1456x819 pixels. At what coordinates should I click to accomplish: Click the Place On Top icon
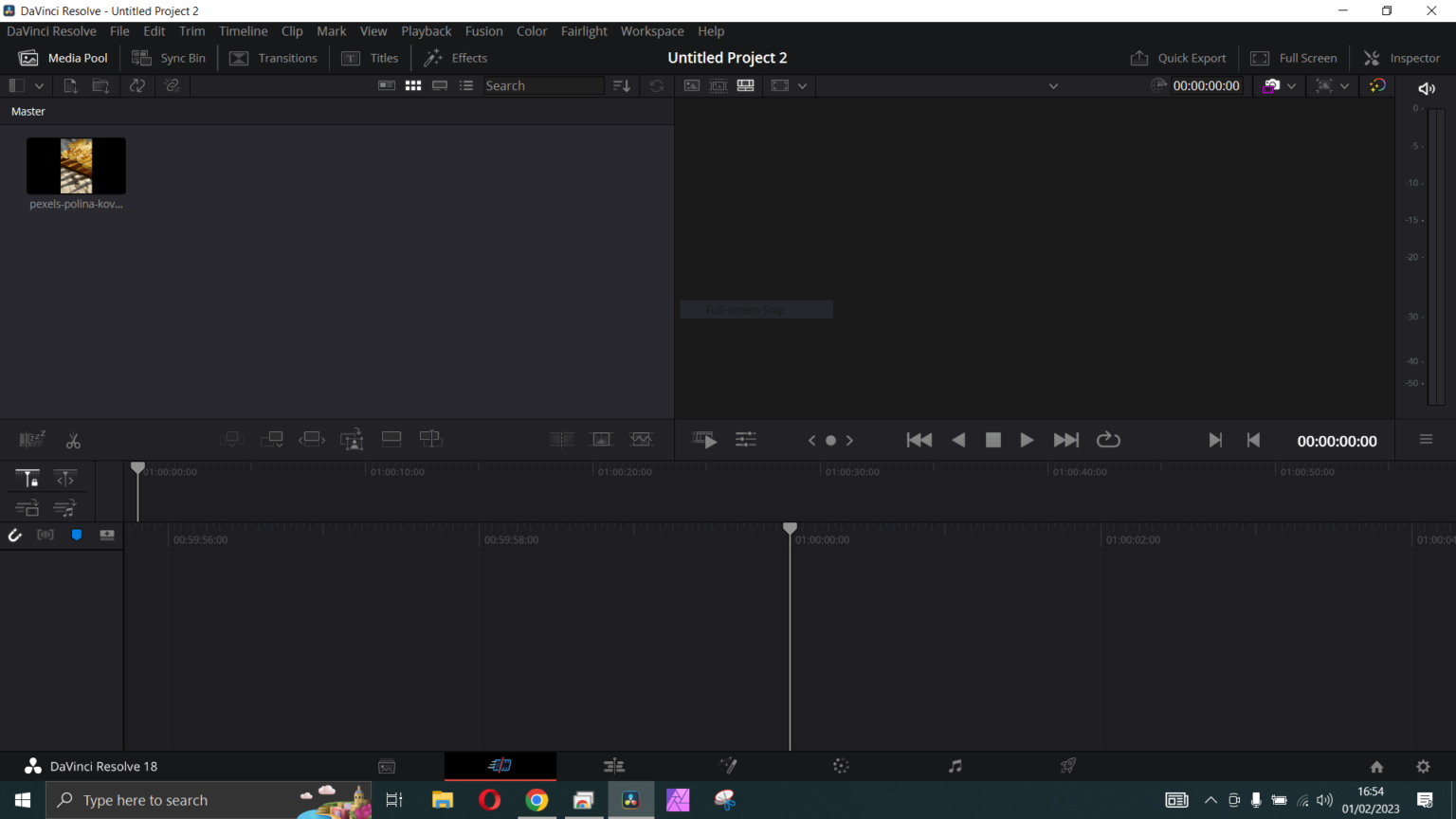click(391, 439)
